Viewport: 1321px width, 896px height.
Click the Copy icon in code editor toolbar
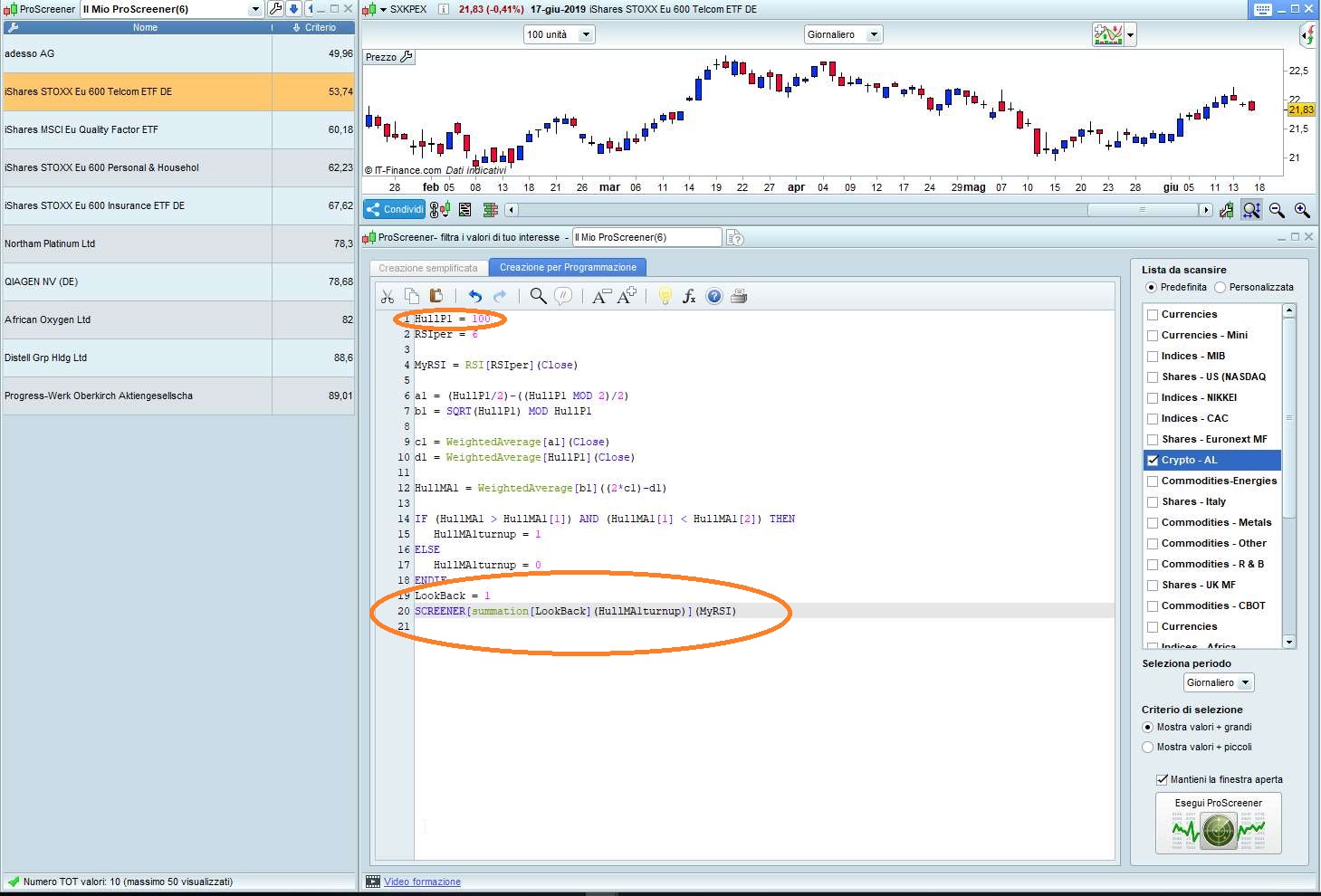tap(412, 296)
